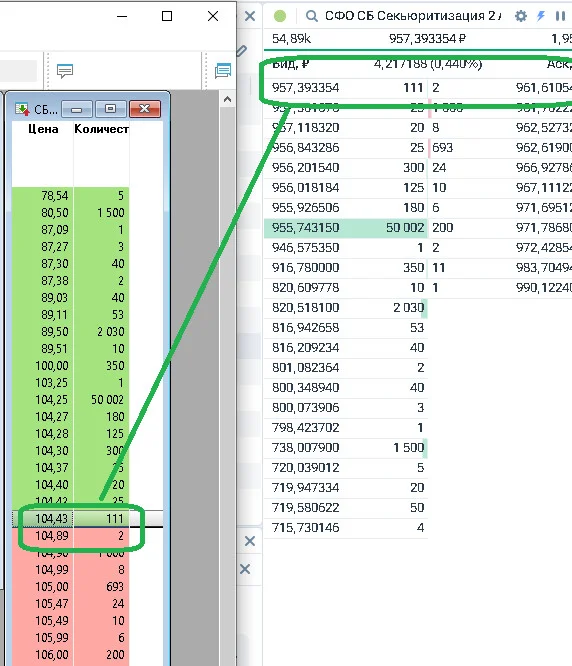The image size is (572, 666).
Task: Minimize the inner СБ quote window
Action: tap(76, 109)
